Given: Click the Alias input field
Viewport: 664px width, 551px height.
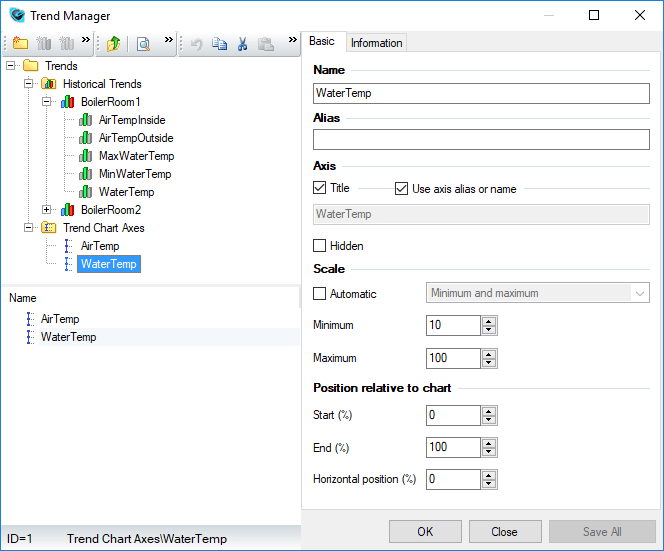Looking at the screenshot, I should point(481,140).
